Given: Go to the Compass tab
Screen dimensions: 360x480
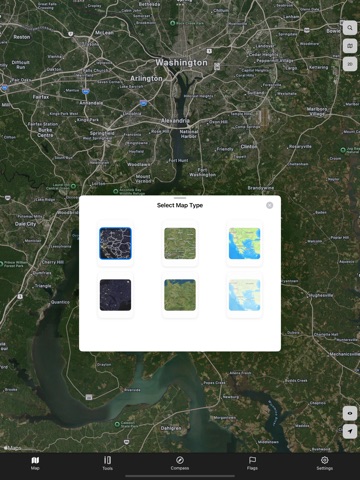Looking at the screenshot, I should tap(180, 463).
